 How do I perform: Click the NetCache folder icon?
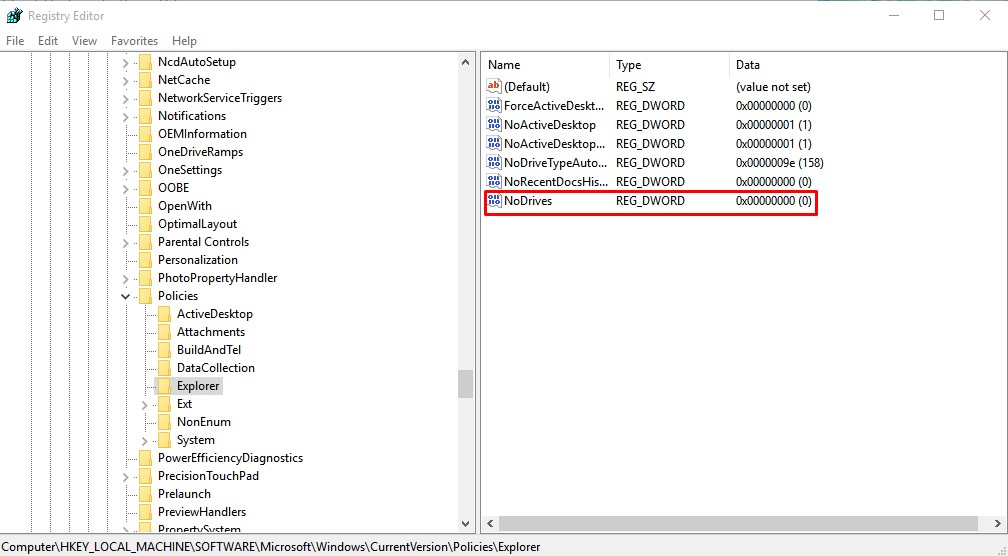[146, 80]
